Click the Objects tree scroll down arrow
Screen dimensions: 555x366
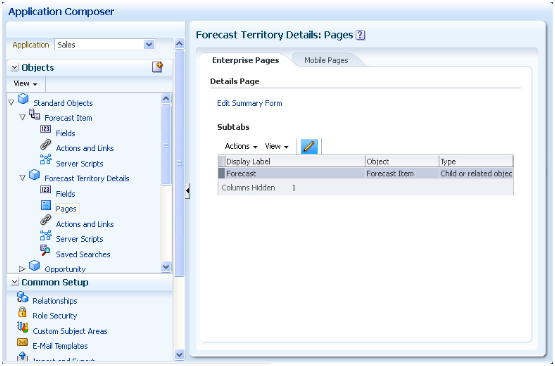point(166,267)
